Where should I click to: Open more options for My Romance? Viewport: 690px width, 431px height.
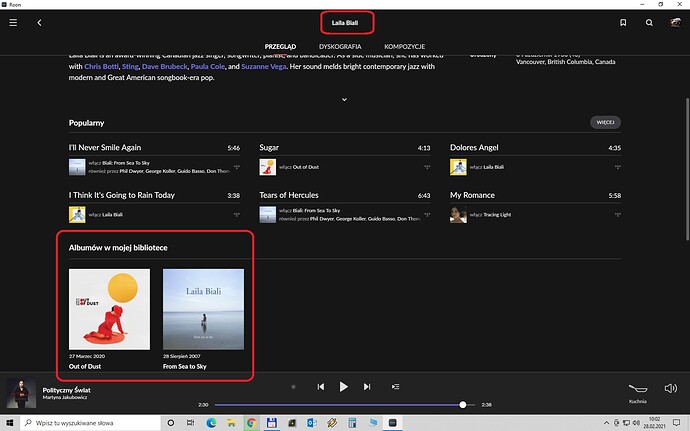click(618, 214)
